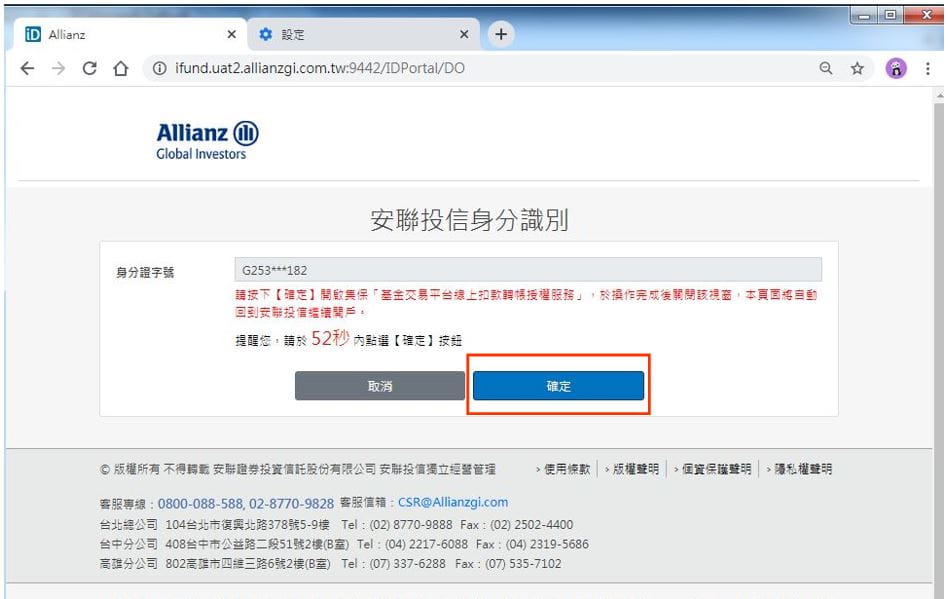Open Chrome three-dot menu

click(927, 68)
